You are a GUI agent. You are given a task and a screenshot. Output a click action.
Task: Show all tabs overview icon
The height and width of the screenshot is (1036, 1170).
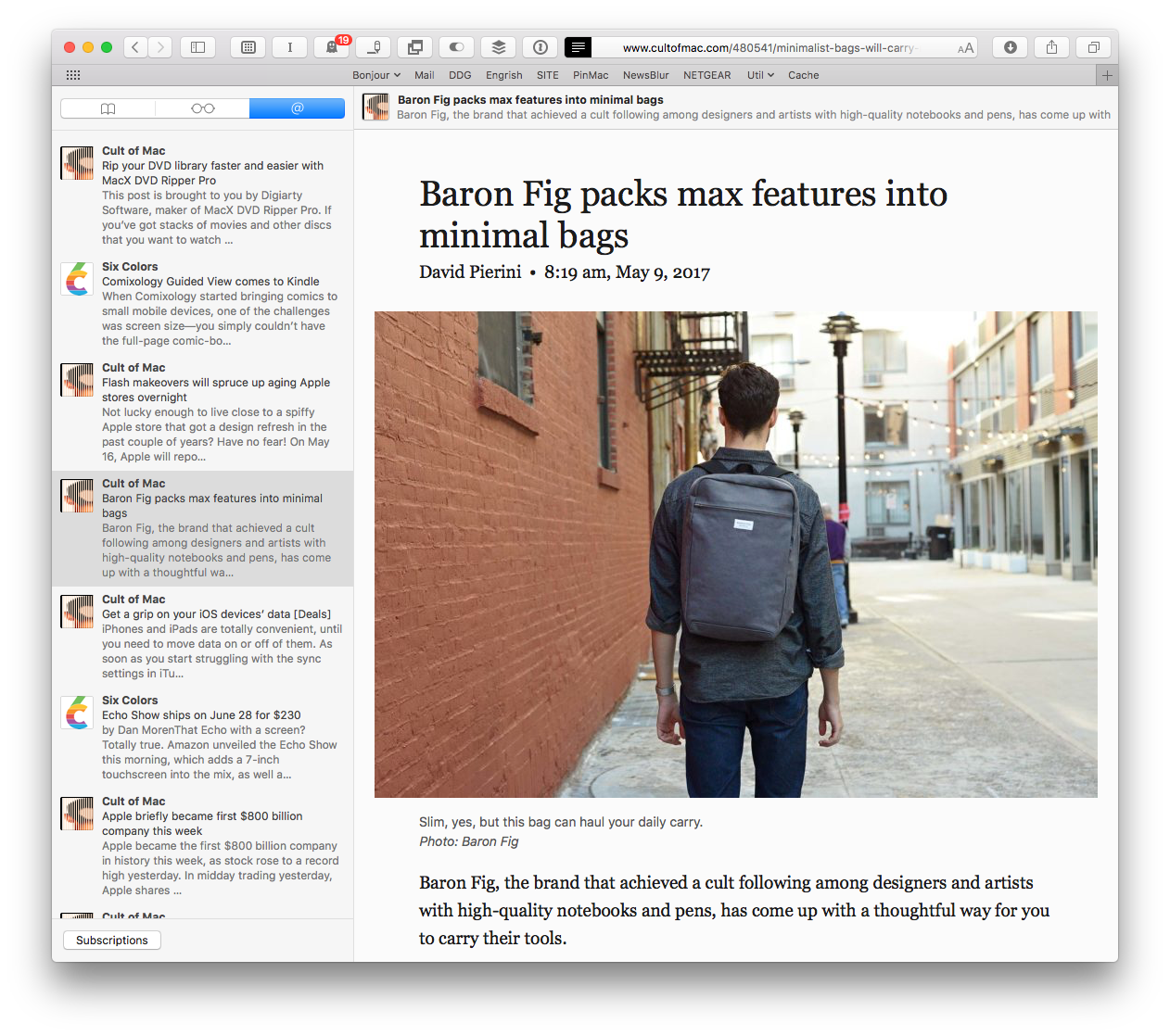[1093, 47]
